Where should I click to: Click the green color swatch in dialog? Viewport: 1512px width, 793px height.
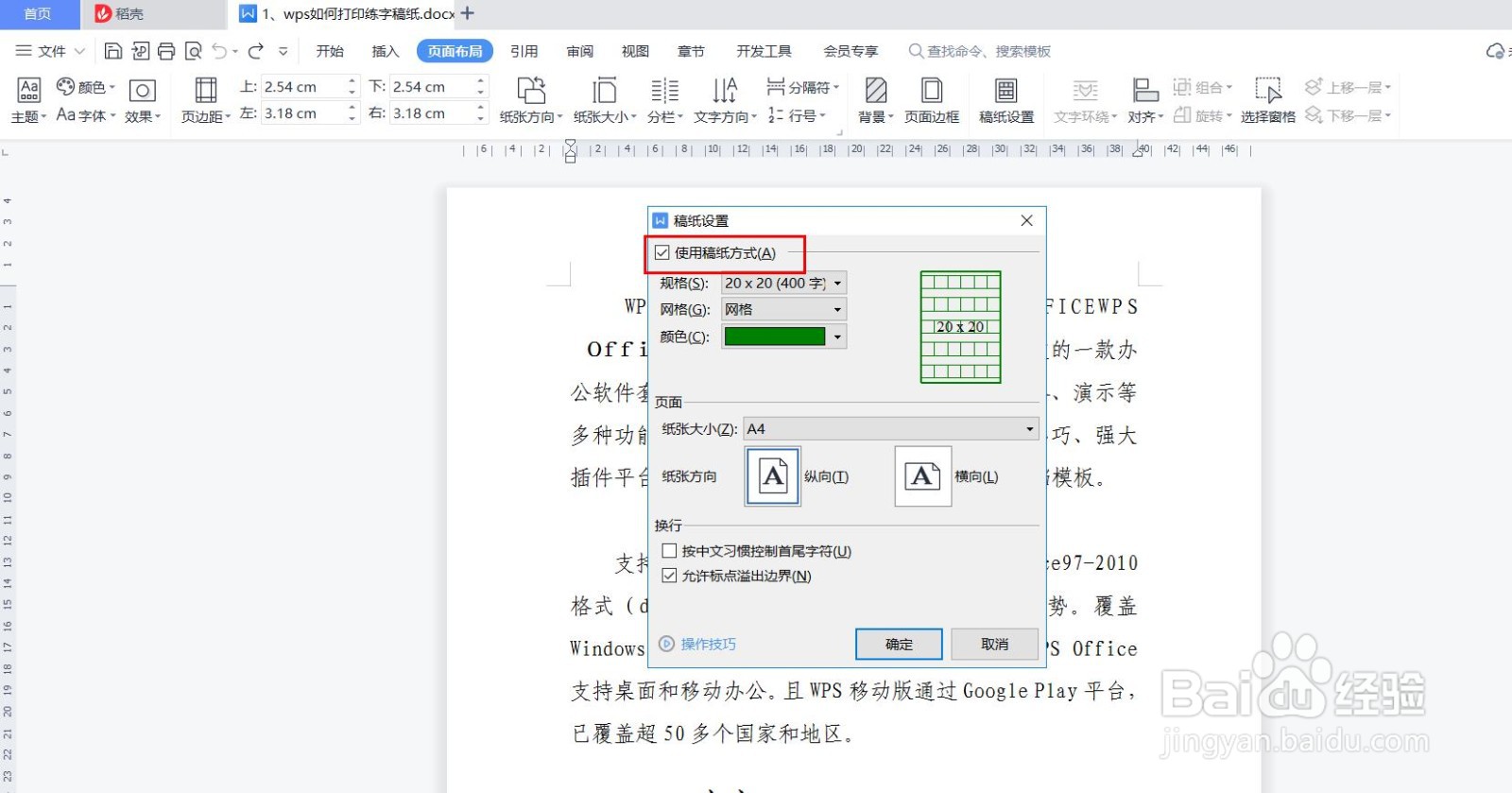[x=775, y=336]
